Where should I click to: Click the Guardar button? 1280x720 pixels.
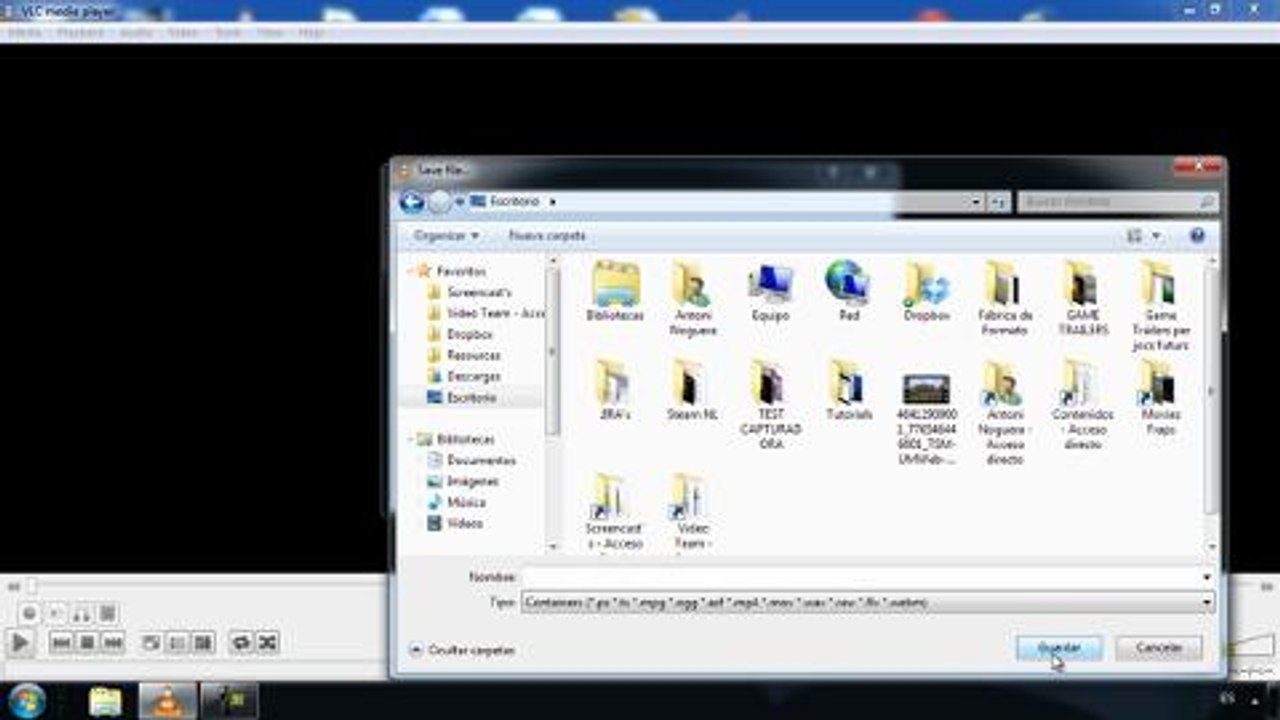coord(1059,648)
